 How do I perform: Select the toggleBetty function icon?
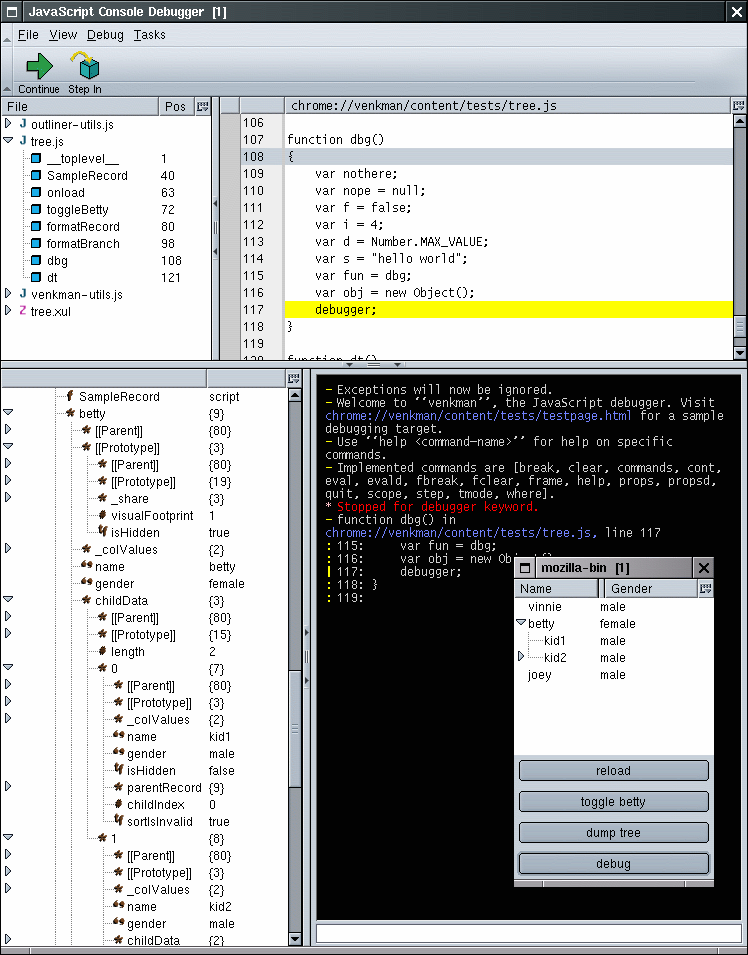[36, 210]
